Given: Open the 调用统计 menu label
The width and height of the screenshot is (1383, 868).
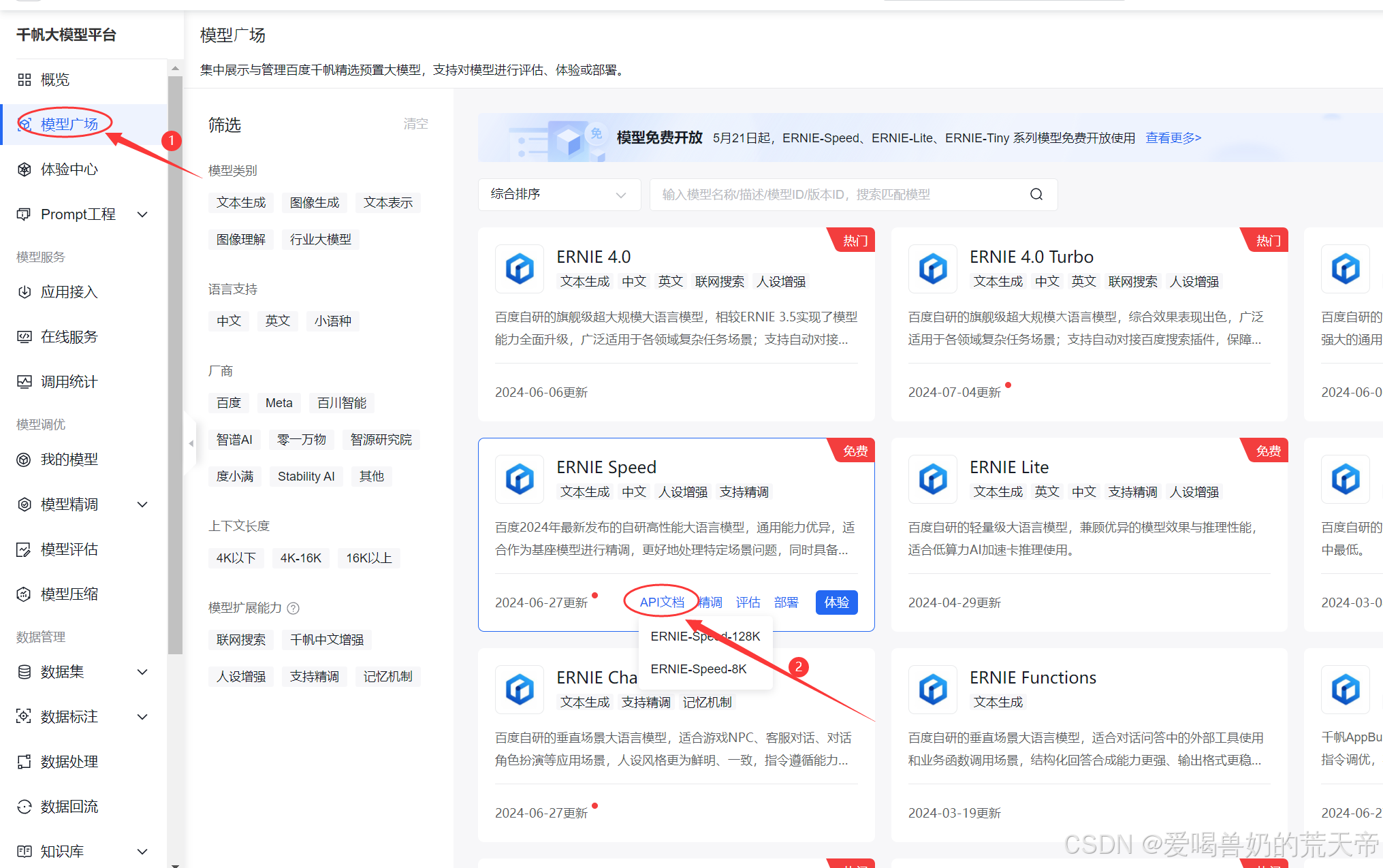Looking at the screenshot, I should (69, 382).
